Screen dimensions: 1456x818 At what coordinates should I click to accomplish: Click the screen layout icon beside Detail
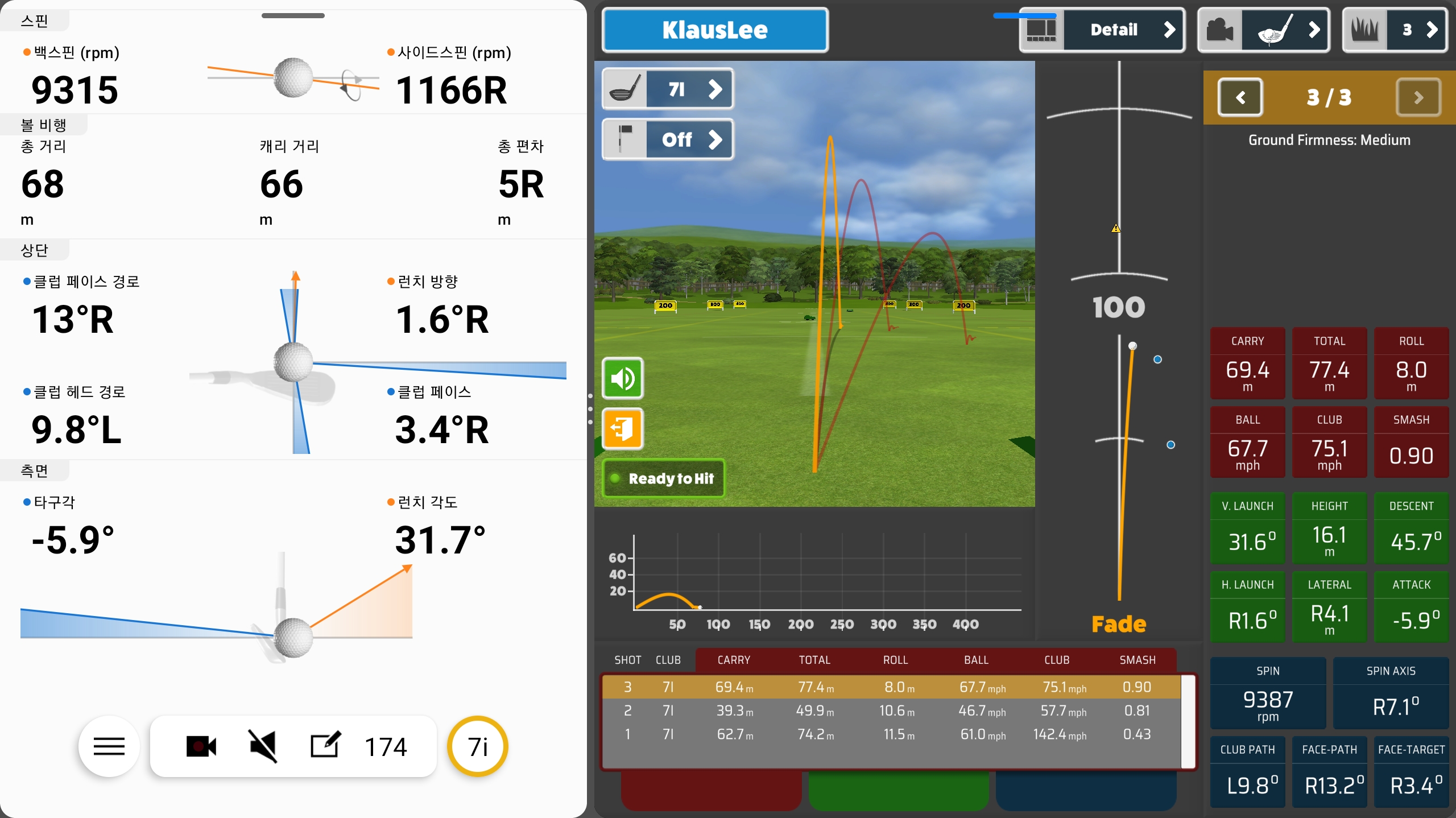1041,30
